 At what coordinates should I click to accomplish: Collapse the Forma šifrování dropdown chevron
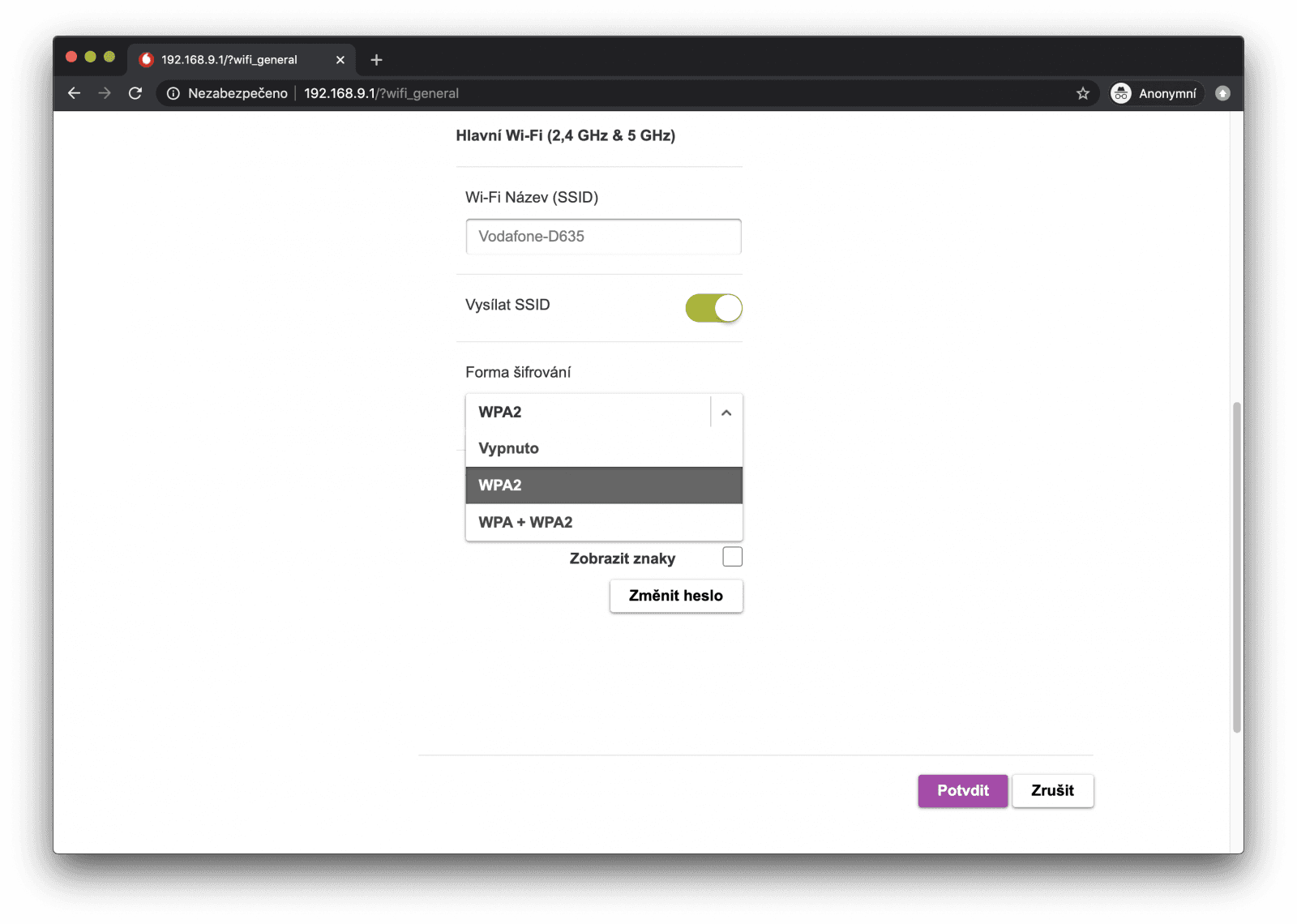pyautogui.click(x=726, y=413)
